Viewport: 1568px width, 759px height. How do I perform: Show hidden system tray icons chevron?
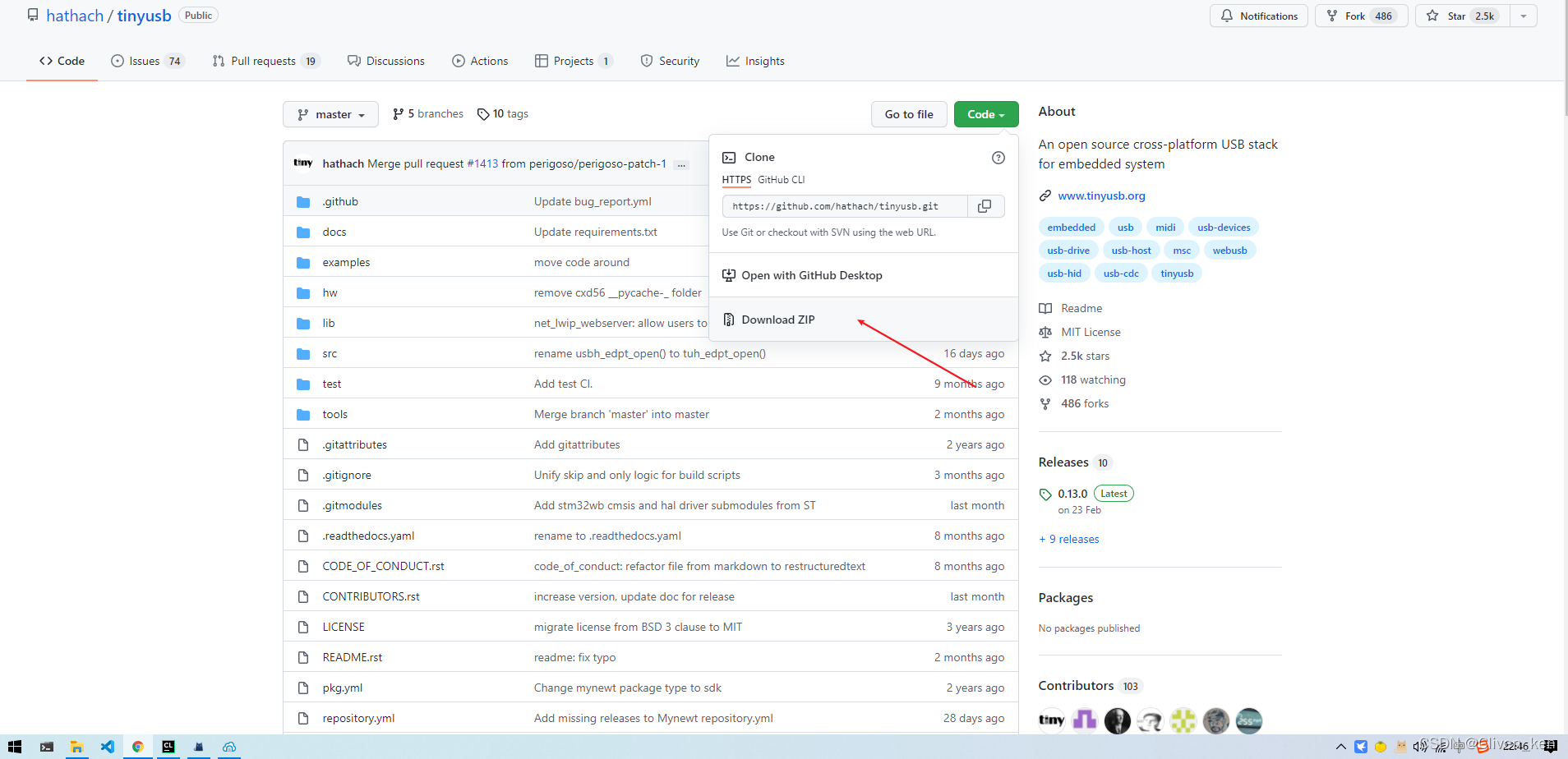[x=1340, y=747]
